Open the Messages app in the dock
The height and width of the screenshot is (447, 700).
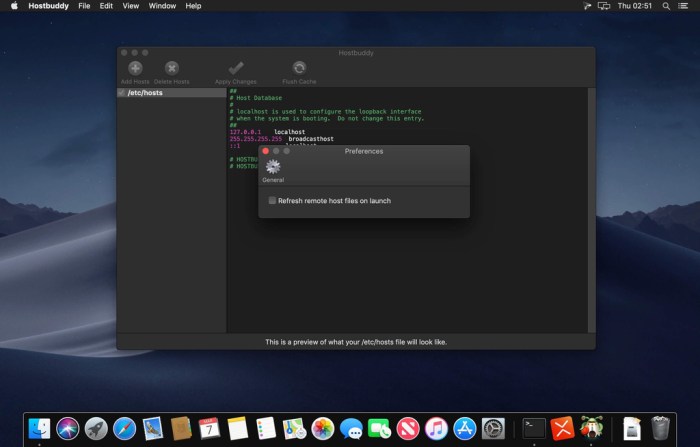[351, 429]
